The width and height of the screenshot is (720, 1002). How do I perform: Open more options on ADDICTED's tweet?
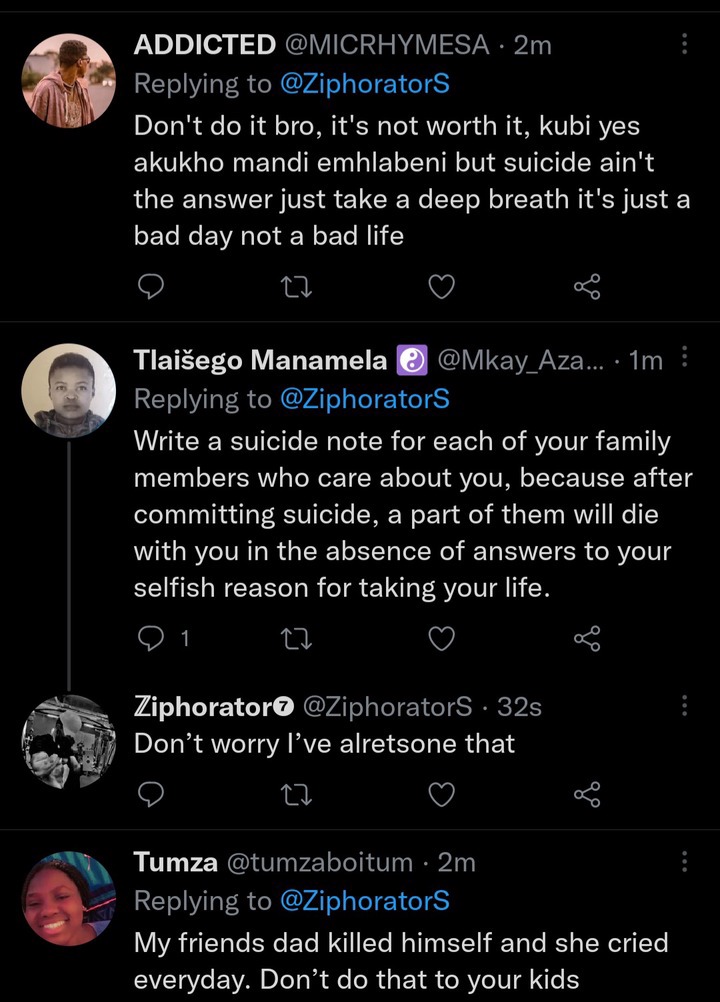point(684,43)
